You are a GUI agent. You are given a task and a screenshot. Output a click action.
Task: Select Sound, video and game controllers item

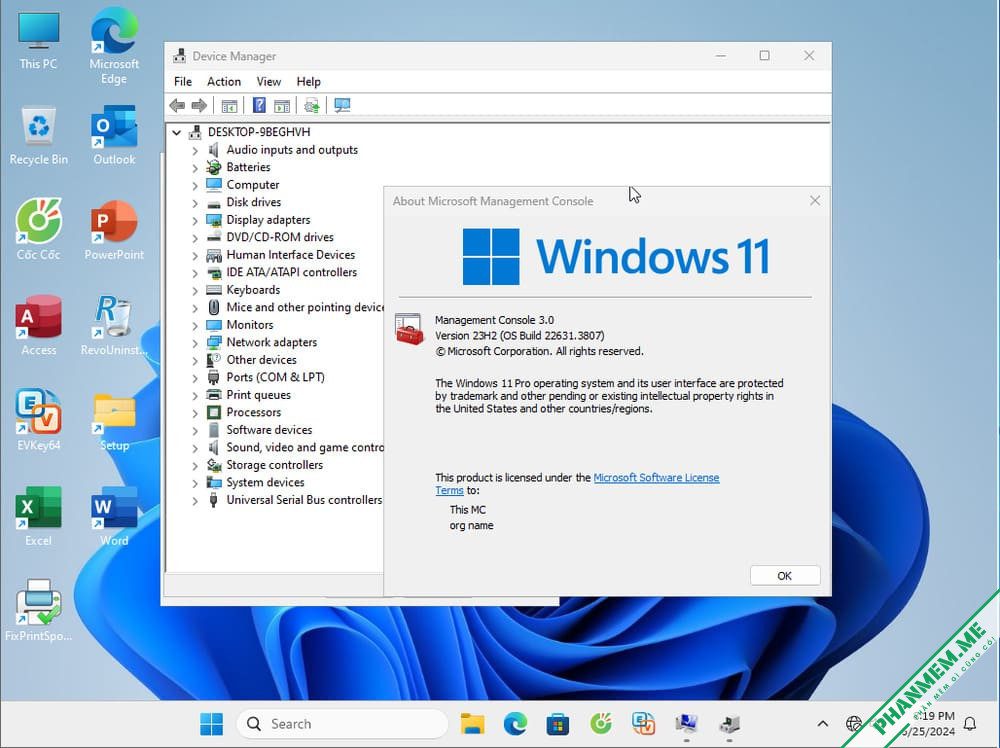305,448
